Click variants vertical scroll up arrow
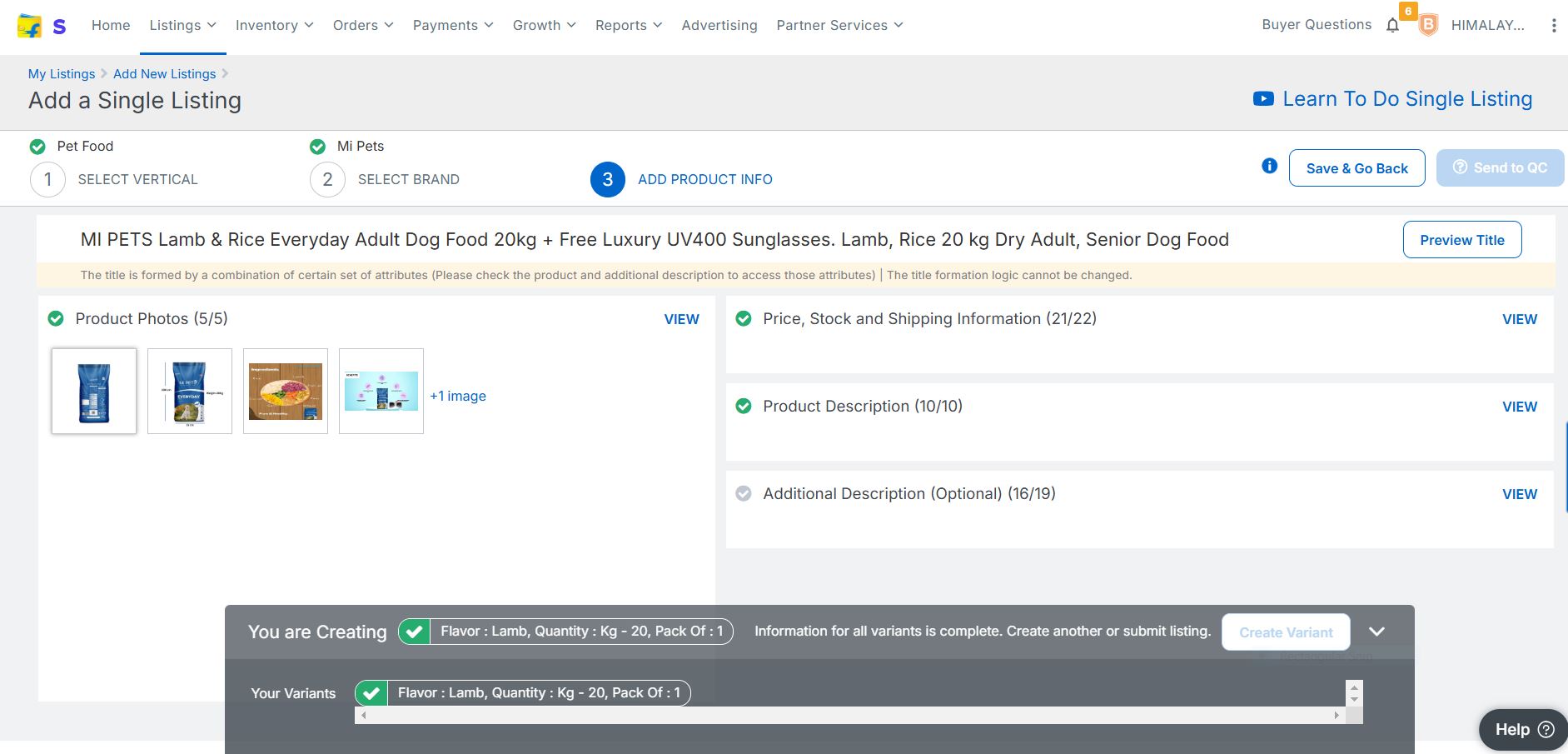Screen dimensions: 1568x754 coord(1354,688)
